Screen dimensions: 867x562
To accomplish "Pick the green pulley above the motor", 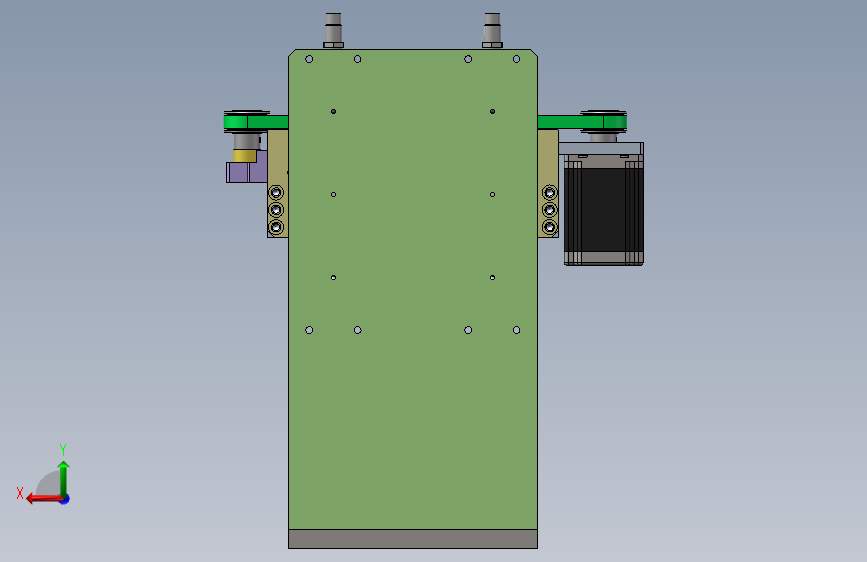I will [603, 121].
